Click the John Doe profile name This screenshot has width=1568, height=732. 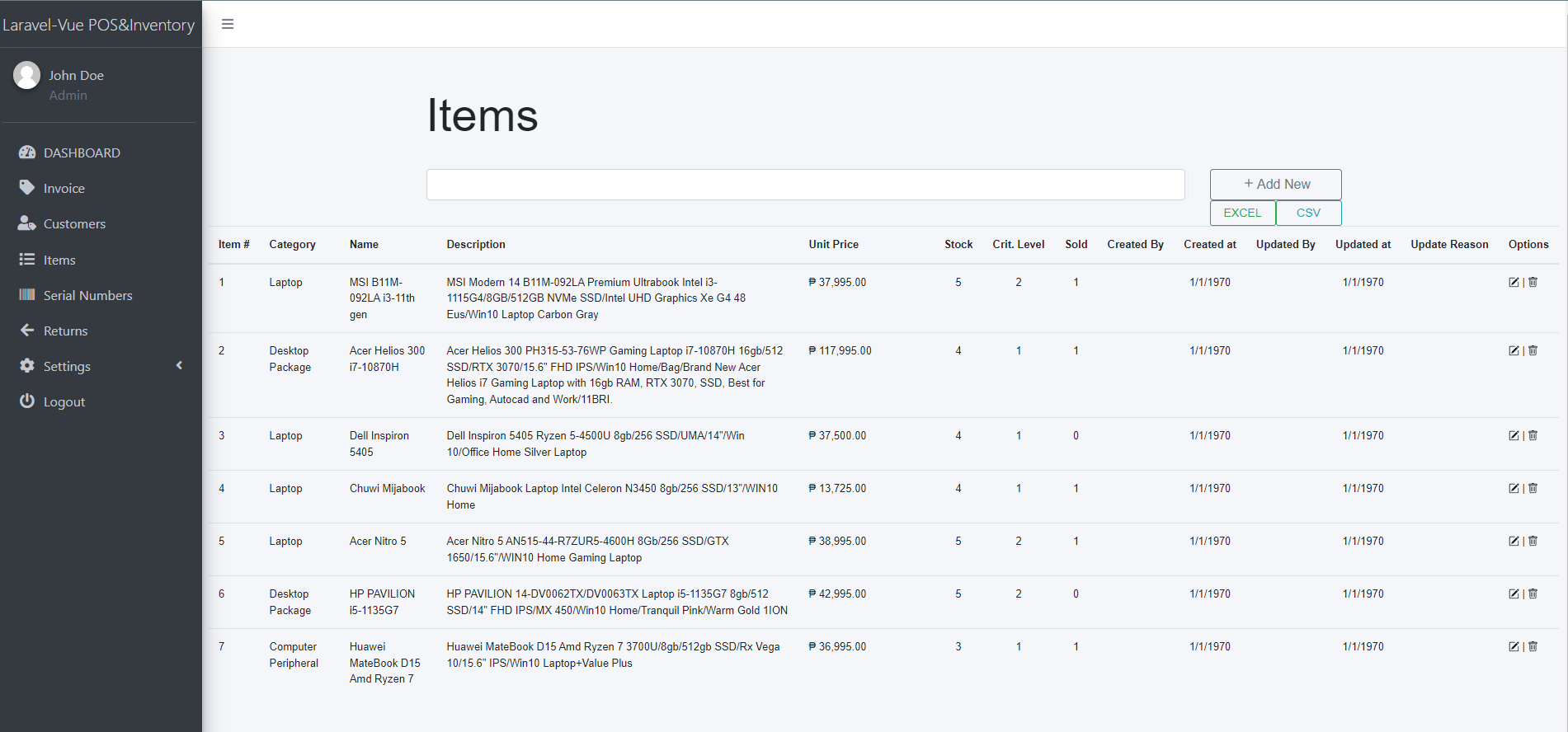[x=76, y=75]
